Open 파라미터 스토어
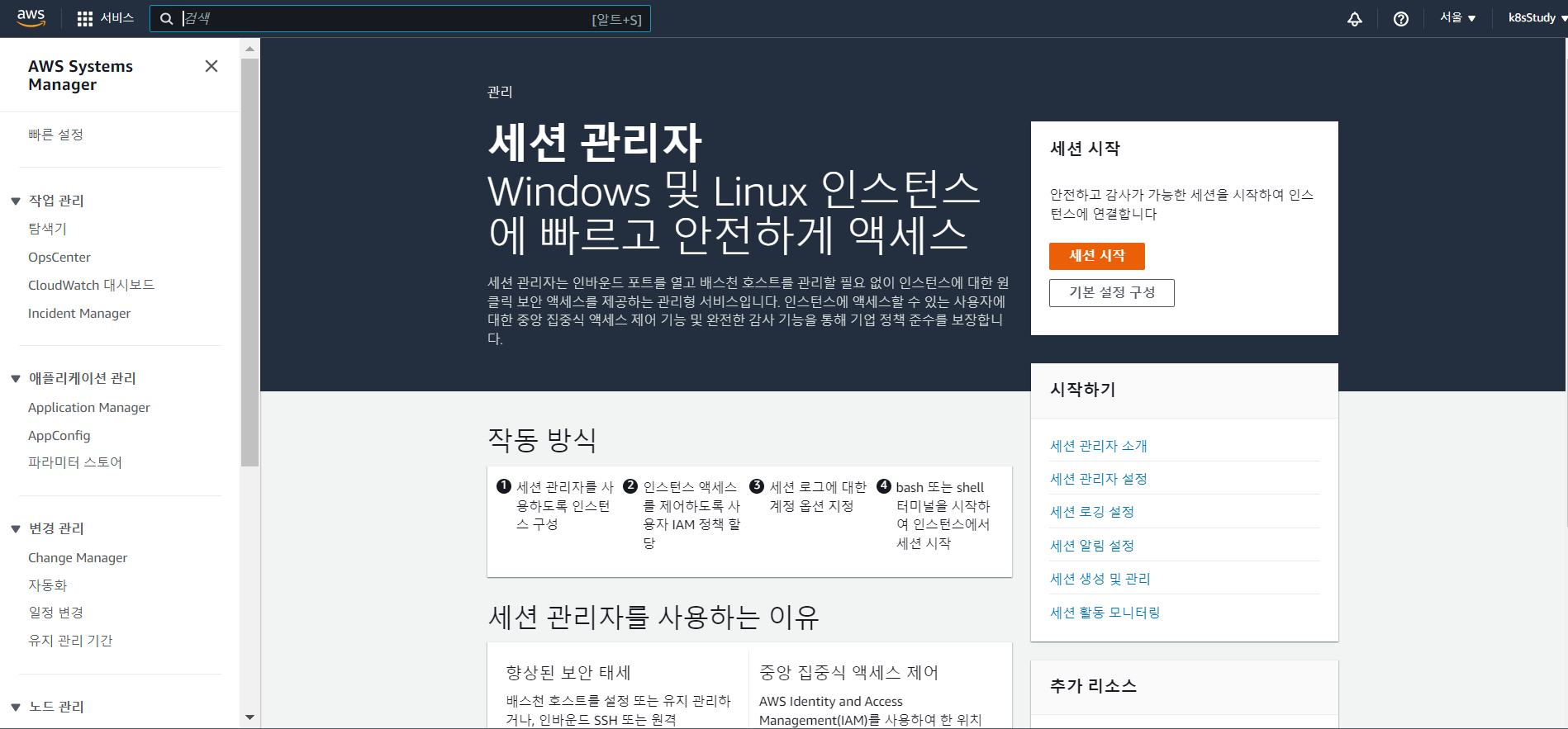The height and width of the screenshot is (729, 1568). point(75,462)
